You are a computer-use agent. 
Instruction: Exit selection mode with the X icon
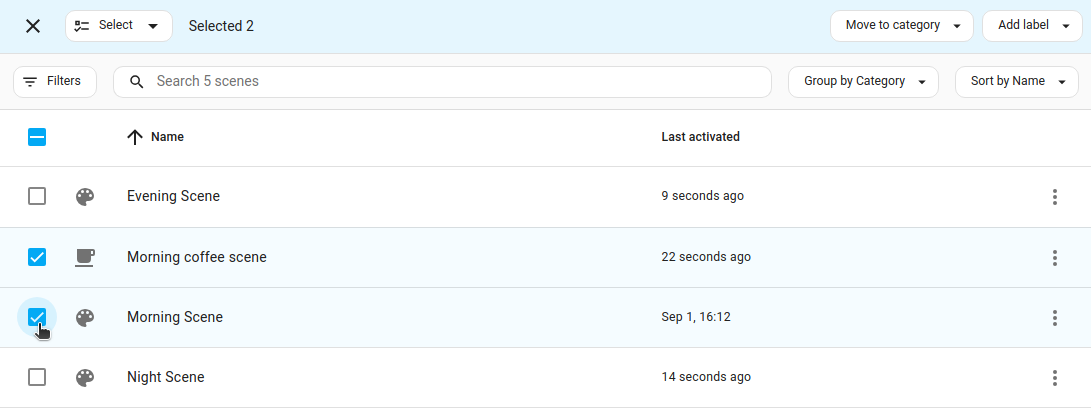33,26
